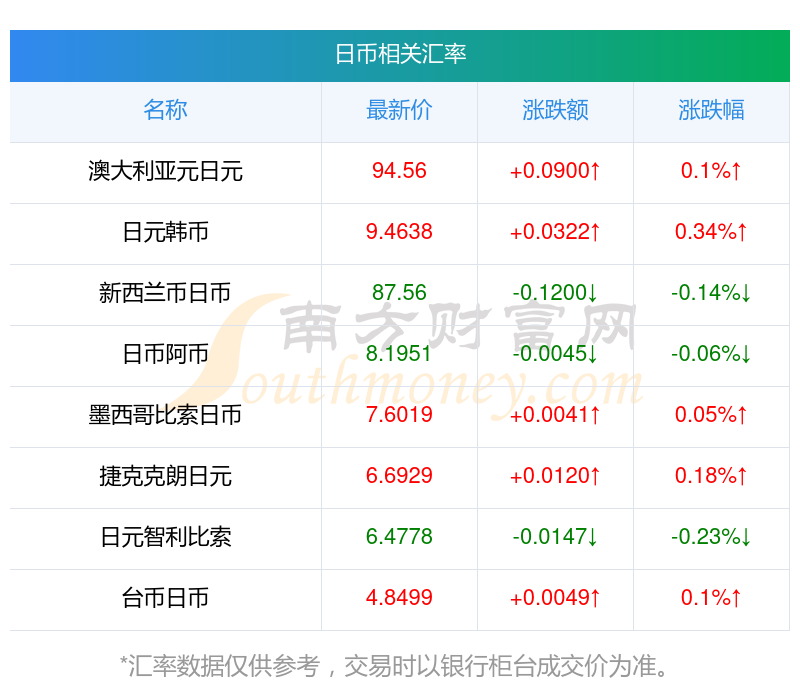The image size is (800, 698).
Task: Click the change value -0.0045↓
Action: point(555,354)
